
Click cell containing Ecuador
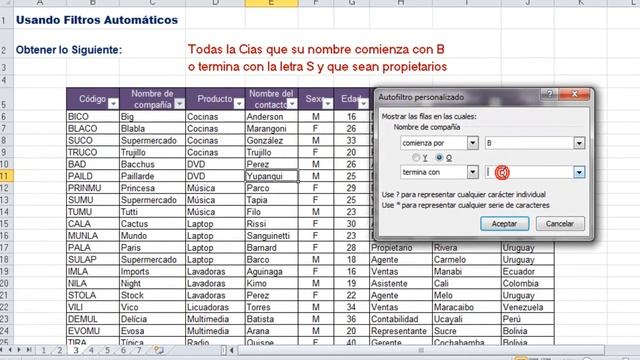527,272
